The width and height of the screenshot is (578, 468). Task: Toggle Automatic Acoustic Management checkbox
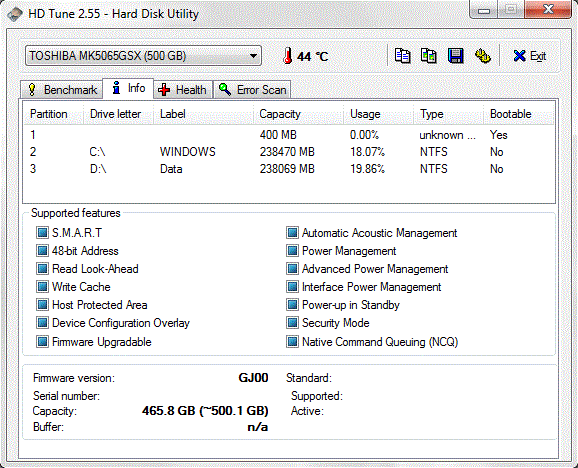(292, 233)
